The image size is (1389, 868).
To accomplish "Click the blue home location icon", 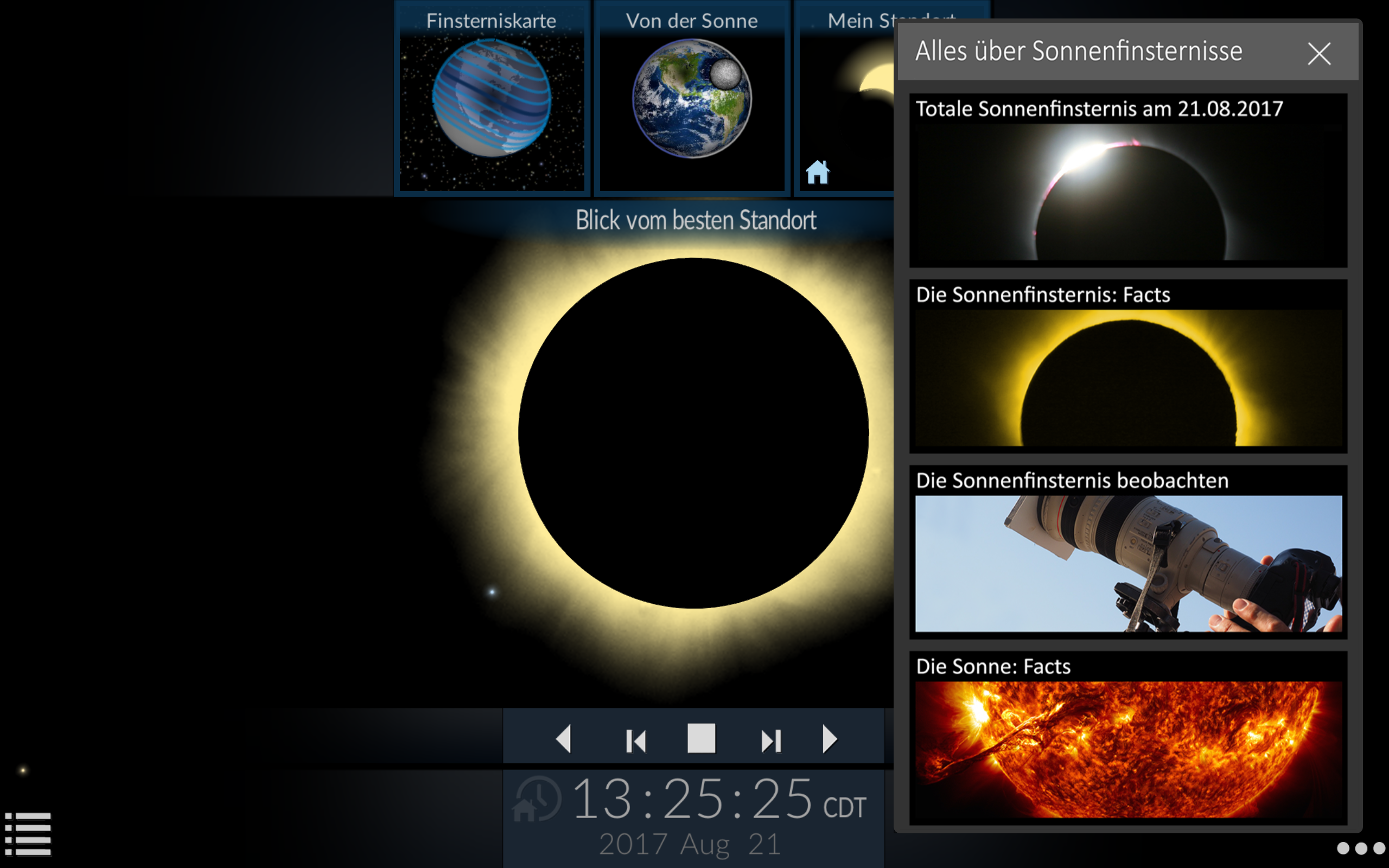I will (x=817, y=171).
